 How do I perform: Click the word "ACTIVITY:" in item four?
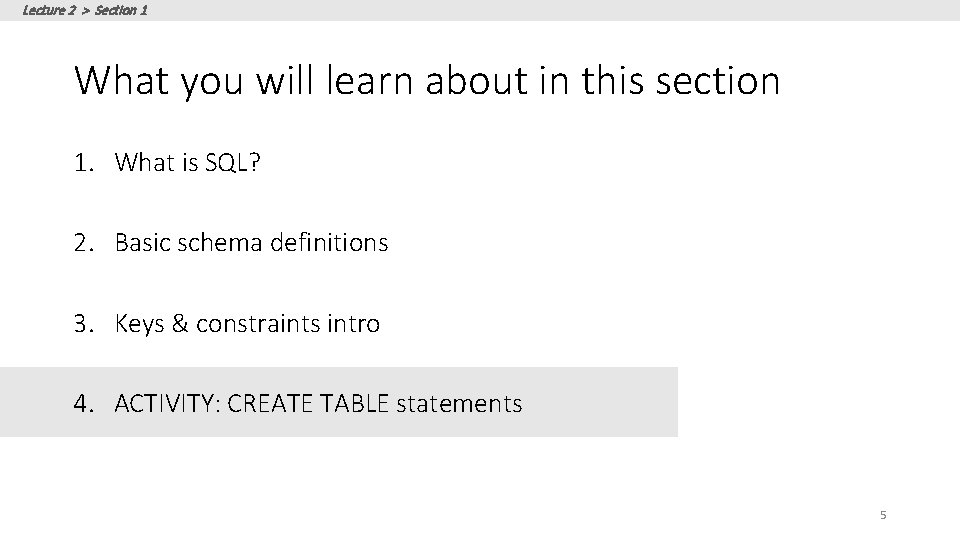coord(168,404)
